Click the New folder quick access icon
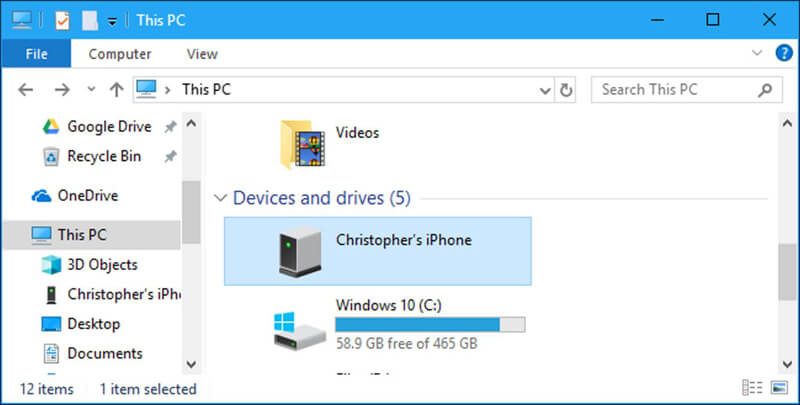The height and width of the screenshot is (405, 800). pyautogui.click(x=90, y=20)
